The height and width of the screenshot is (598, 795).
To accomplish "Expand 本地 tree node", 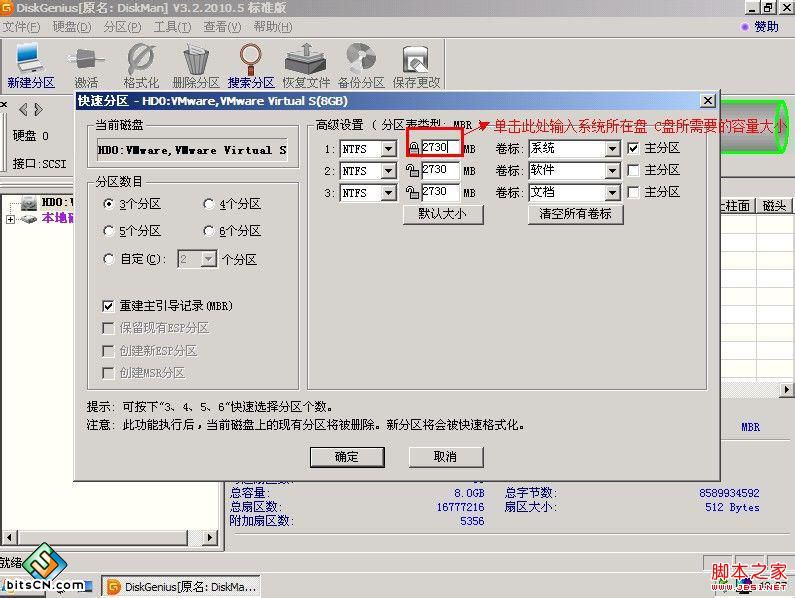I will [x=11, y=219].
